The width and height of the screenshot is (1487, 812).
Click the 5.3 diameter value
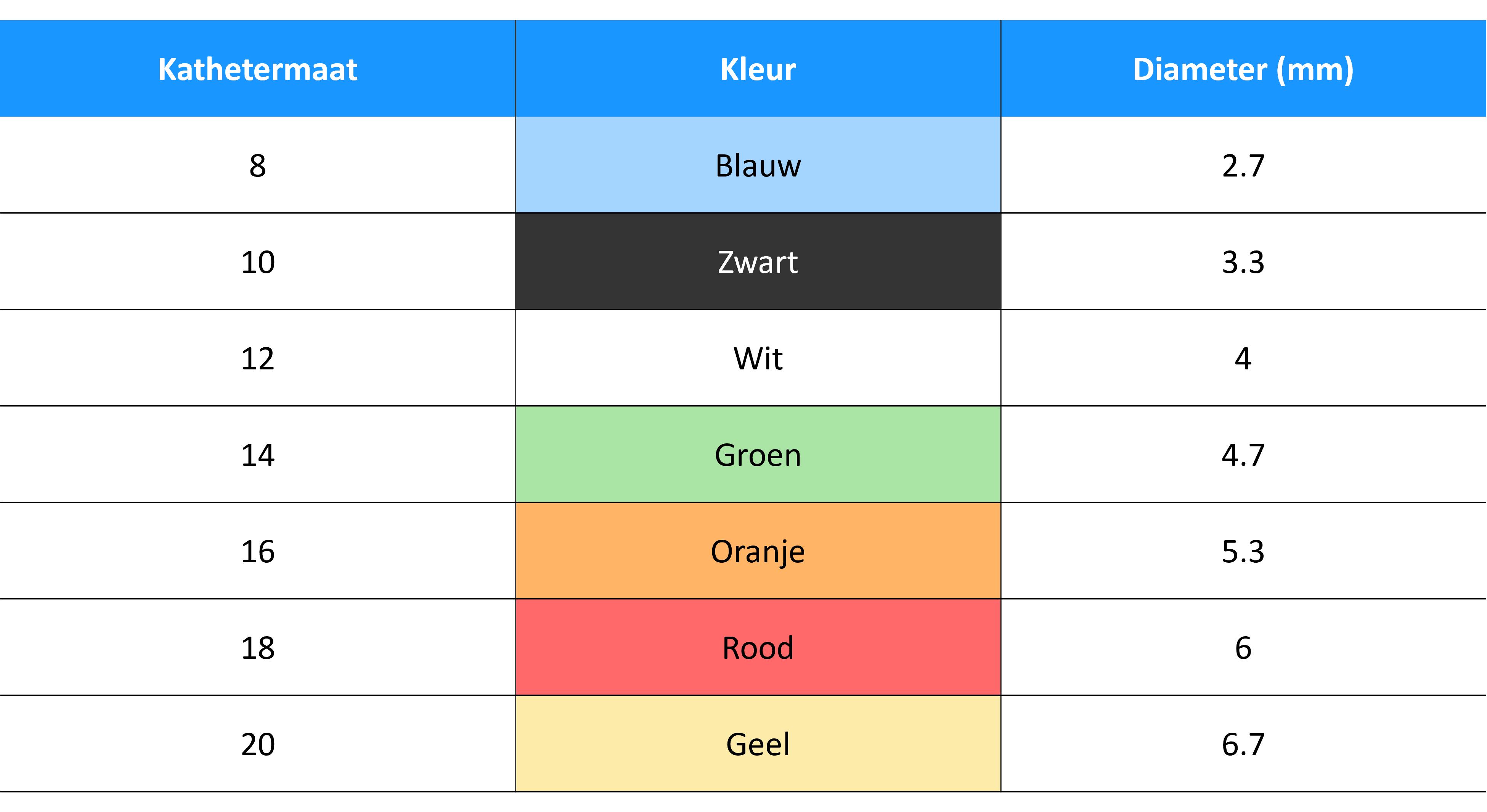point(1243,550)
